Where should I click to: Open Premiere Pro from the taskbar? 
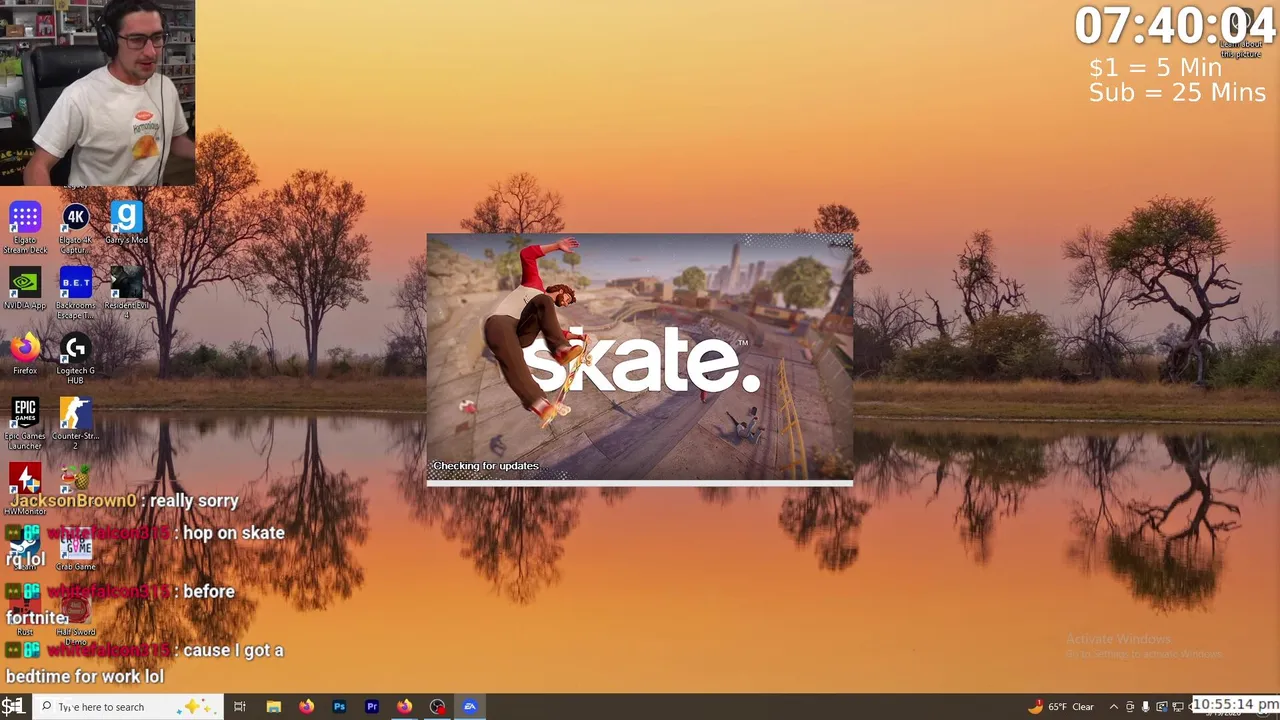[372, 707]
